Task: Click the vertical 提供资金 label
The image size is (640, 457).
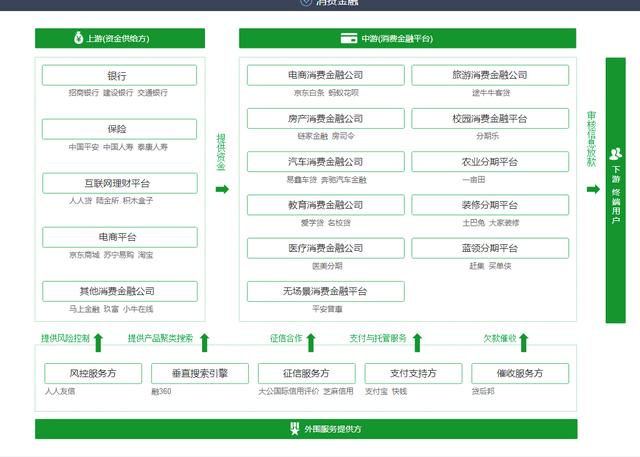Action: click(221, 152)
